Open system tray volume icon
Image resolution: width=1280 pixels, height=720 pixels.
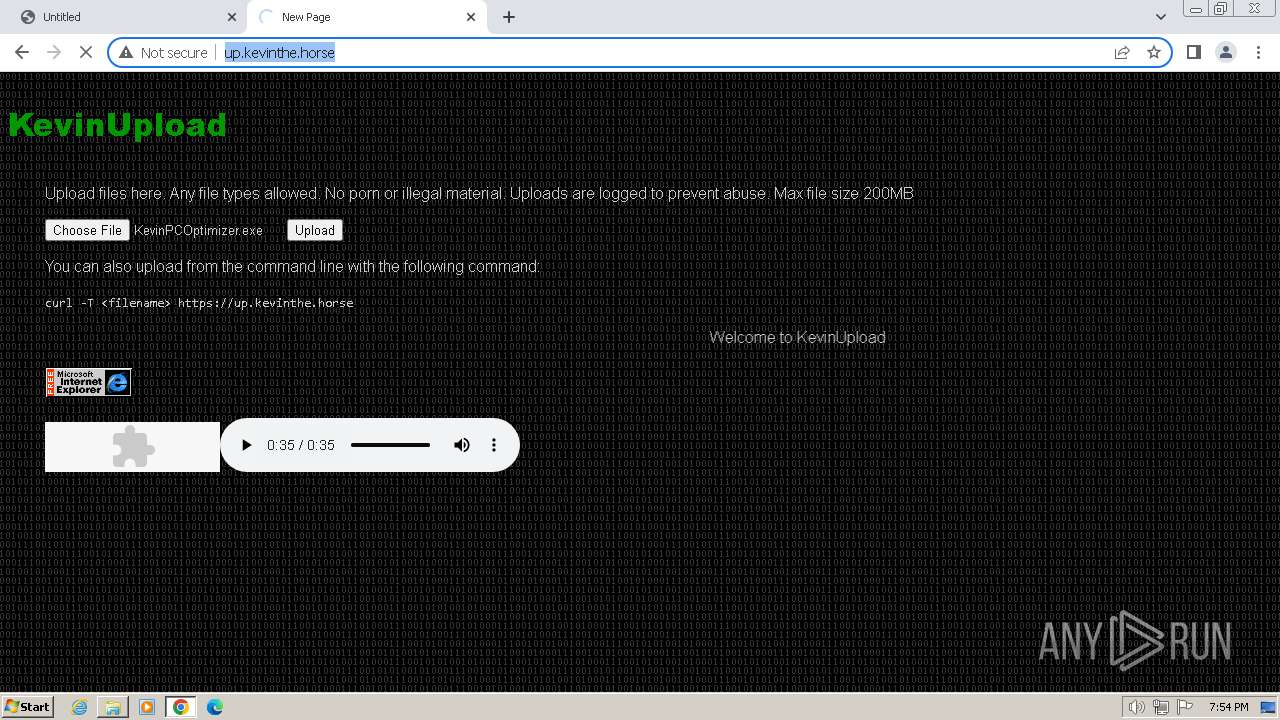coord(1136,707)
